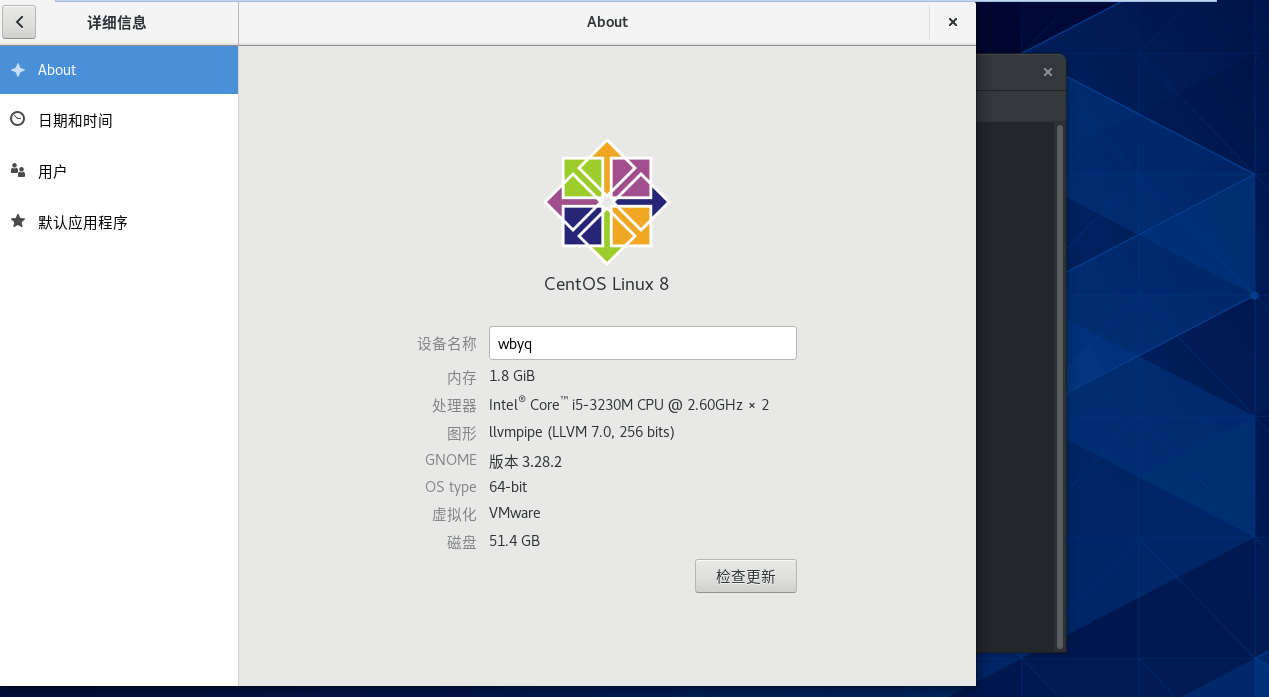1269x697 pixels.
Task: Click the processor value Intel Core i5-3230M
Action: tap(629, 404)
